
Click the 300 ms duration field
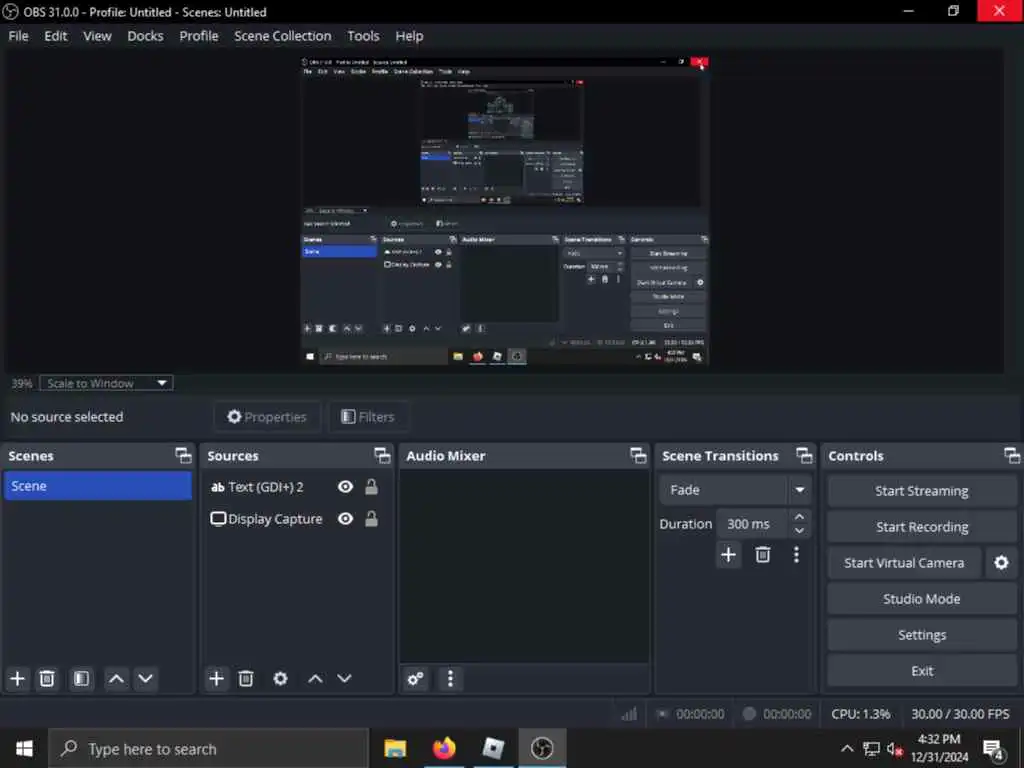coord(752,524)
